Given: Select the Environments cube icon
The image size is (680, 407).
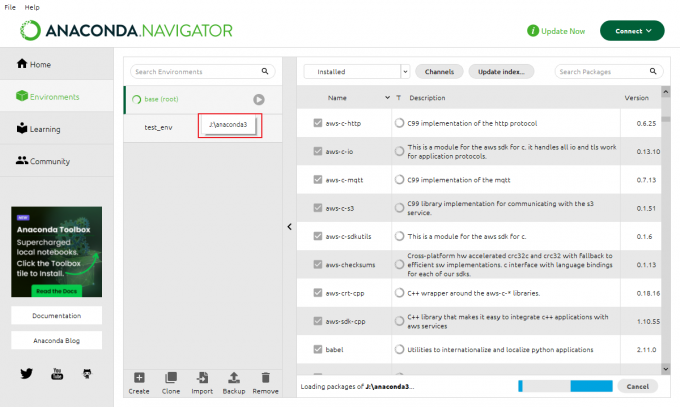Looking at the screenshot, I should (x=22, y=96).
